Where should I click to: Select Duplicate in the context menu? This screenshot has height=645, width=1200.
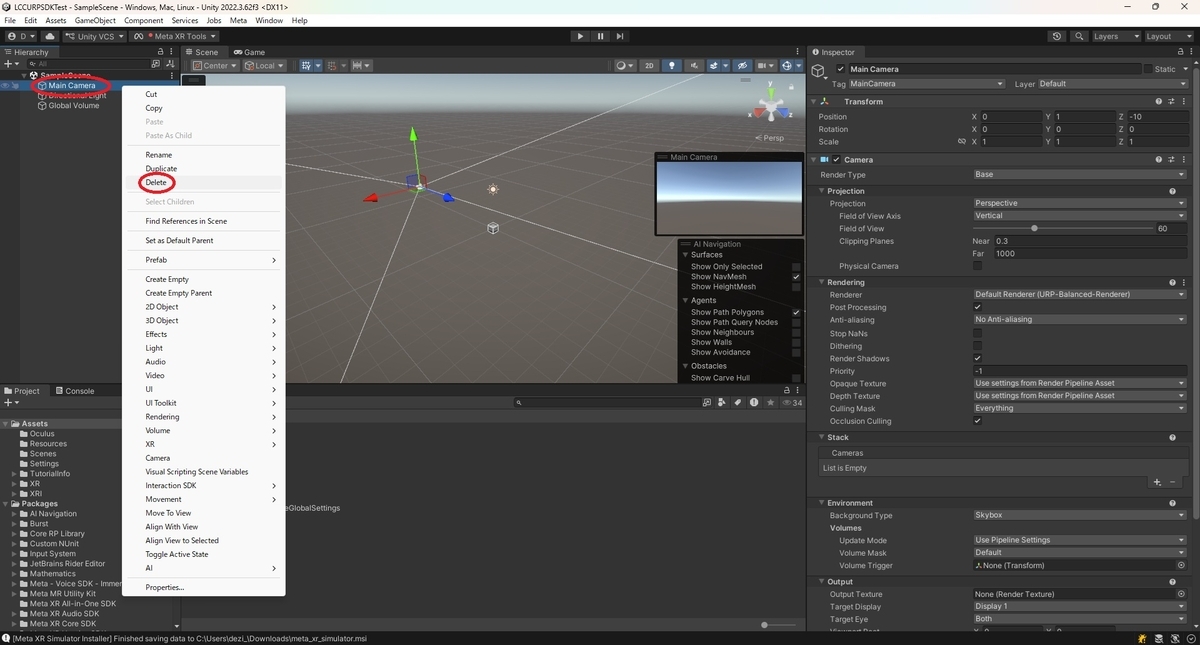161,169
